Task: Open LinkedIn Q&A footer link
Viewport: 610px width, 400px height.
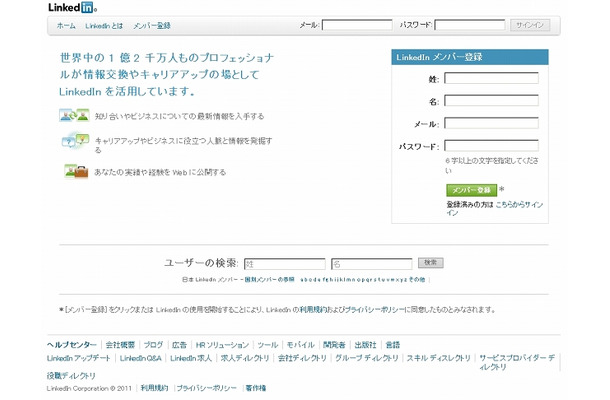Action: coord(140,358)
